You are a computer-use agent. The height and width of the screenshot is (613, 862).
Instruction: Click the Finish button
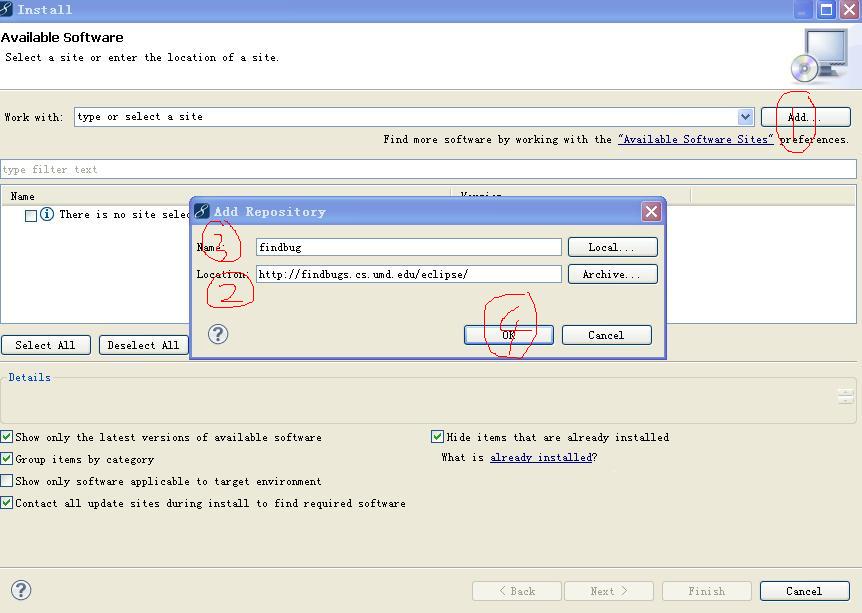pos(707,591)
